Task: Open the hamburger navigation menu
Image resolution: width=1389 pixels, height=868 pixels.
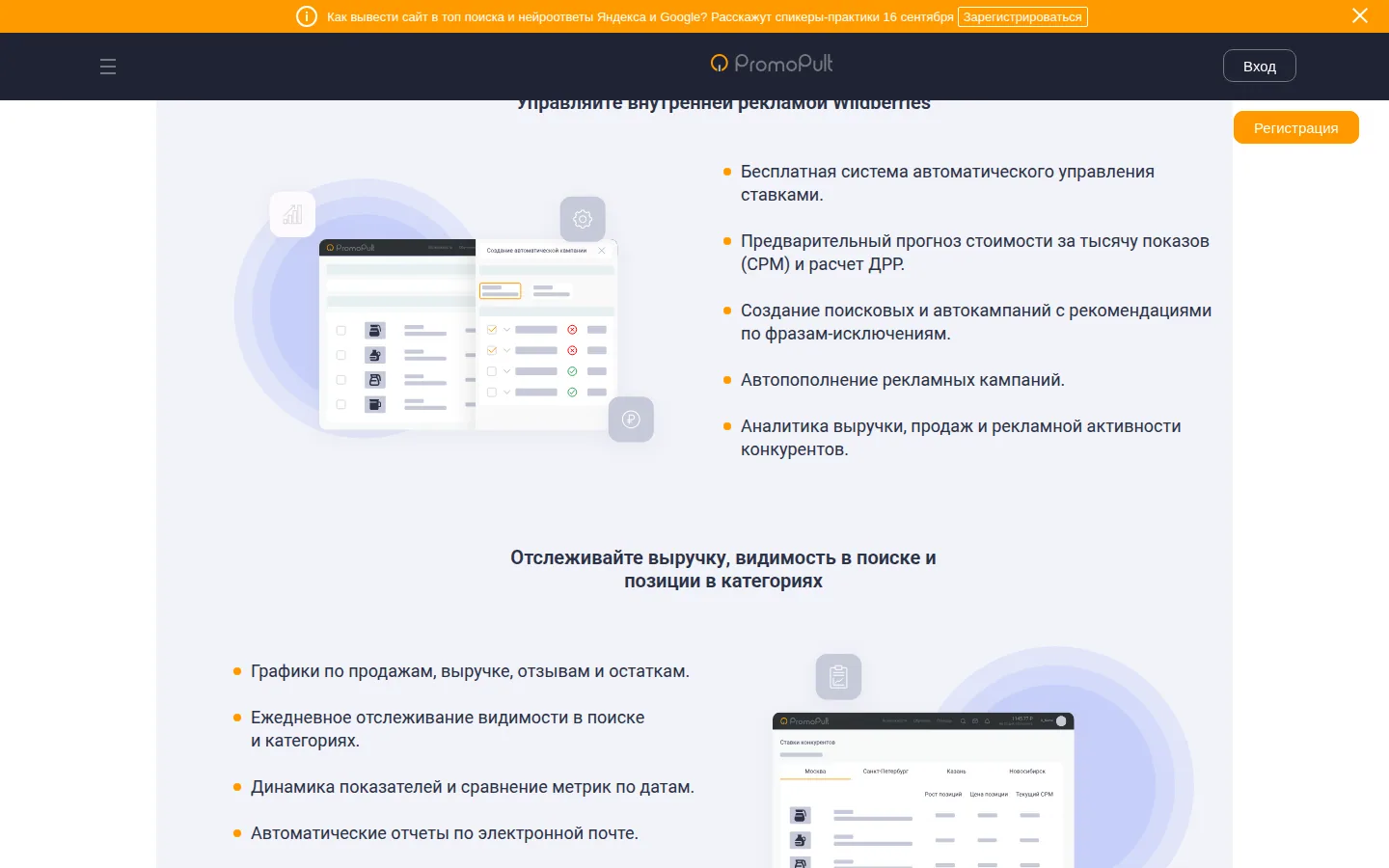Action: click(108, 67)
